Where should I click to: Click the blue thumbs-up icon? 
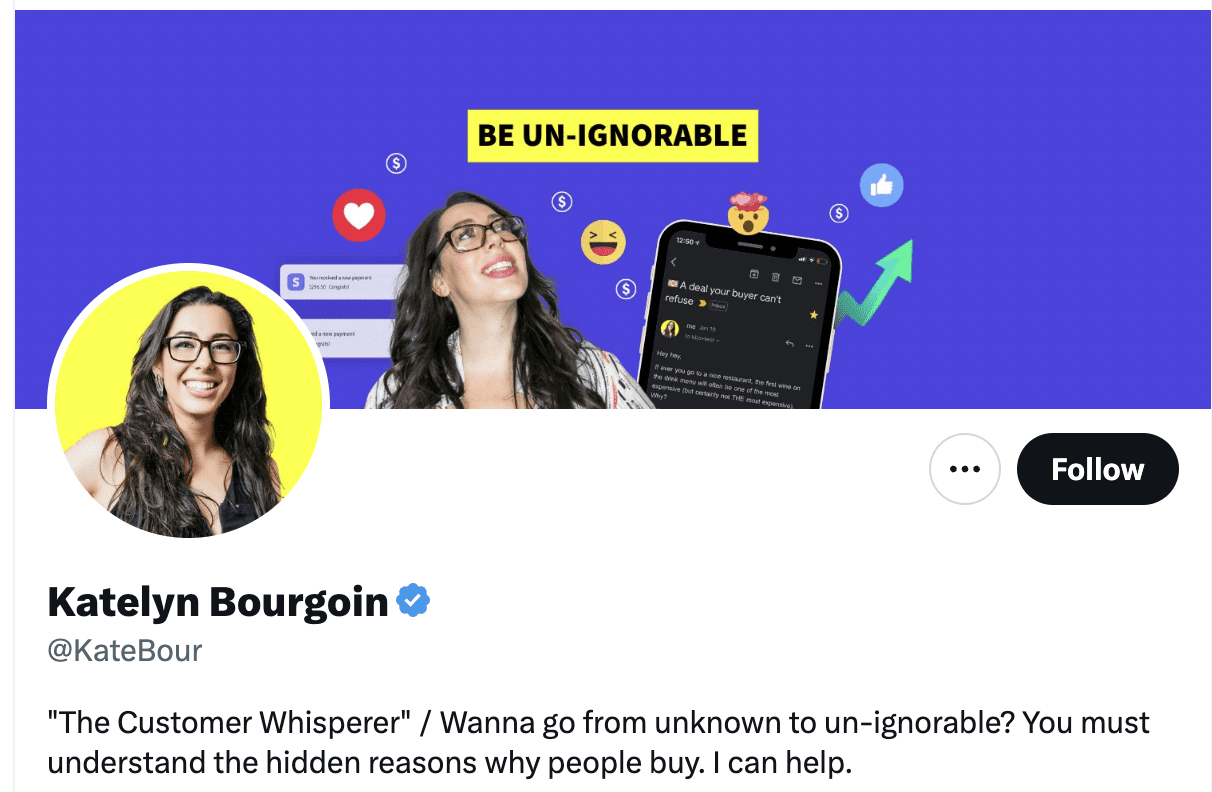(881, 185)
